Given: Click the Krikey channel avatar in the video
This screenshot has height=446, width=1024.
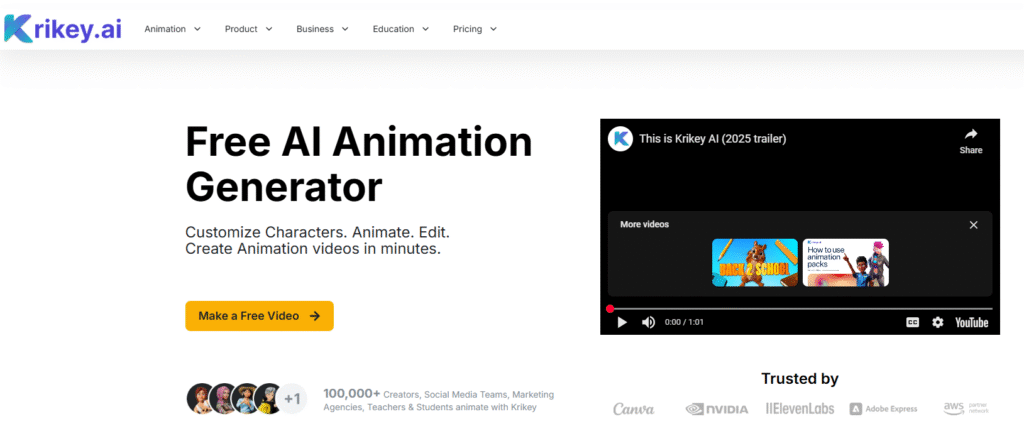Looking at the screenshot, I should [x=620, y=138].
